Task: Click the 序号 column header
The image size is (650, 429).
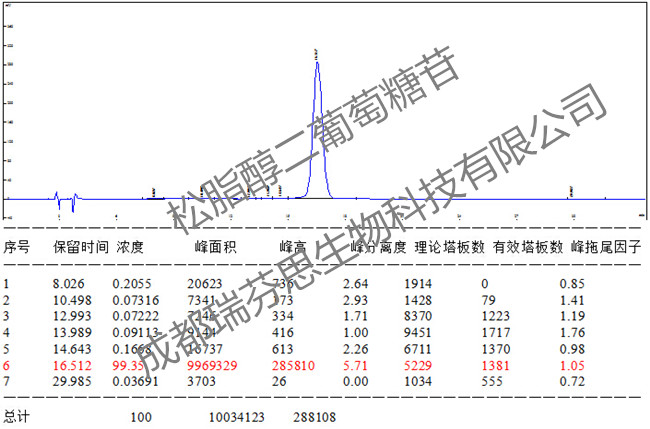Action: click(17, 247)
